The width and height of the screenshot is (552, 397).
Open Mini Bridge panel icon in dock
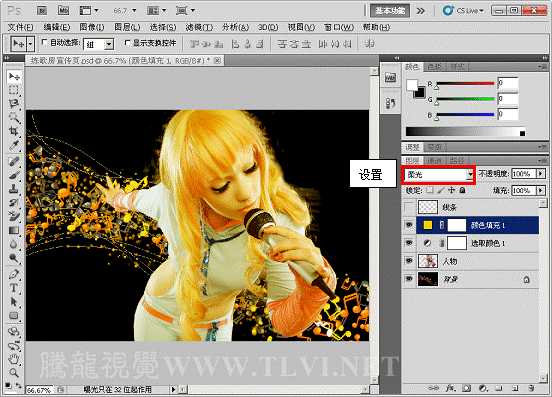(x=390, y=77)
